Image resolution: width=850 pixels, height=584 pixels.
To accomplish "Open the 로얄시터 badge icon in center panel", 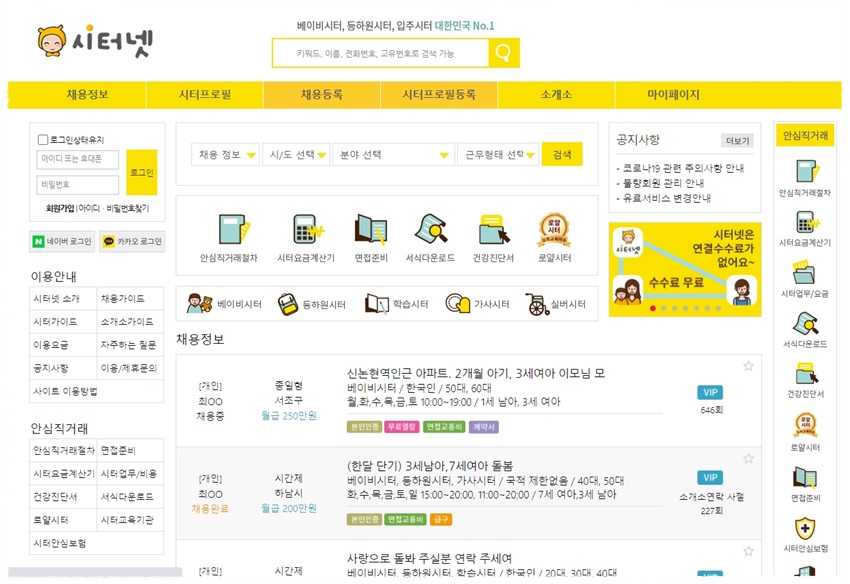I will (x=554, y=229).
